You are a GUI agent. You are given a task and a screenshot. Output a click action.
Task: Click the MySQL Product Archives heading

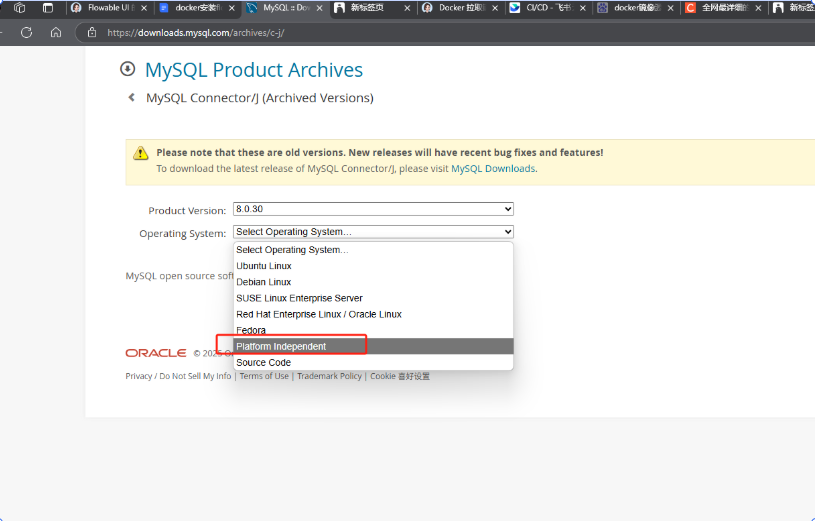click(254, 70)
